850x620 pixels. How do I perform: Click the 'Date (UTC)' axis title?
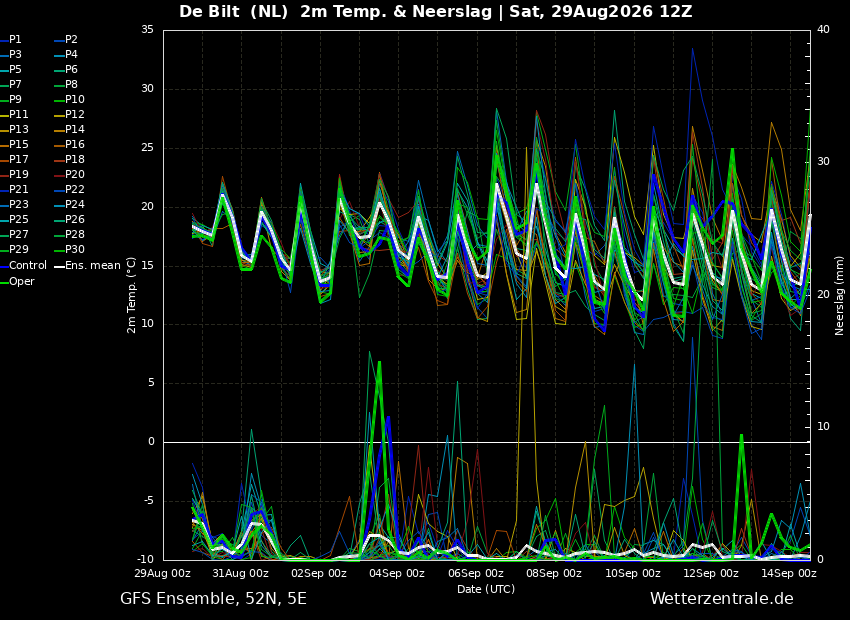pos(486,589)
